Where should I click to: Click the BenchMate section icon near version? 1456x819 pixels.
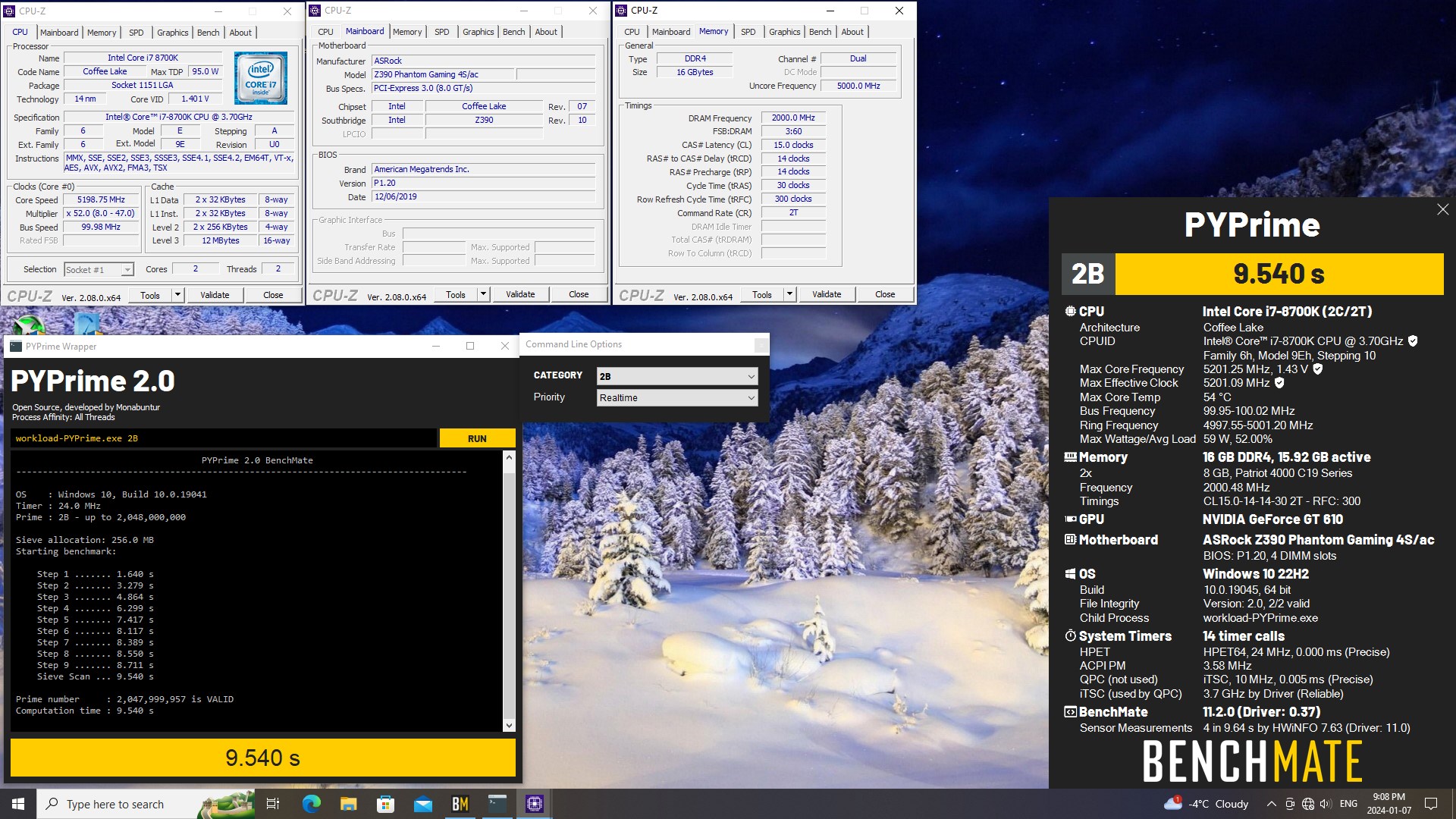(x=1070, y=712)
